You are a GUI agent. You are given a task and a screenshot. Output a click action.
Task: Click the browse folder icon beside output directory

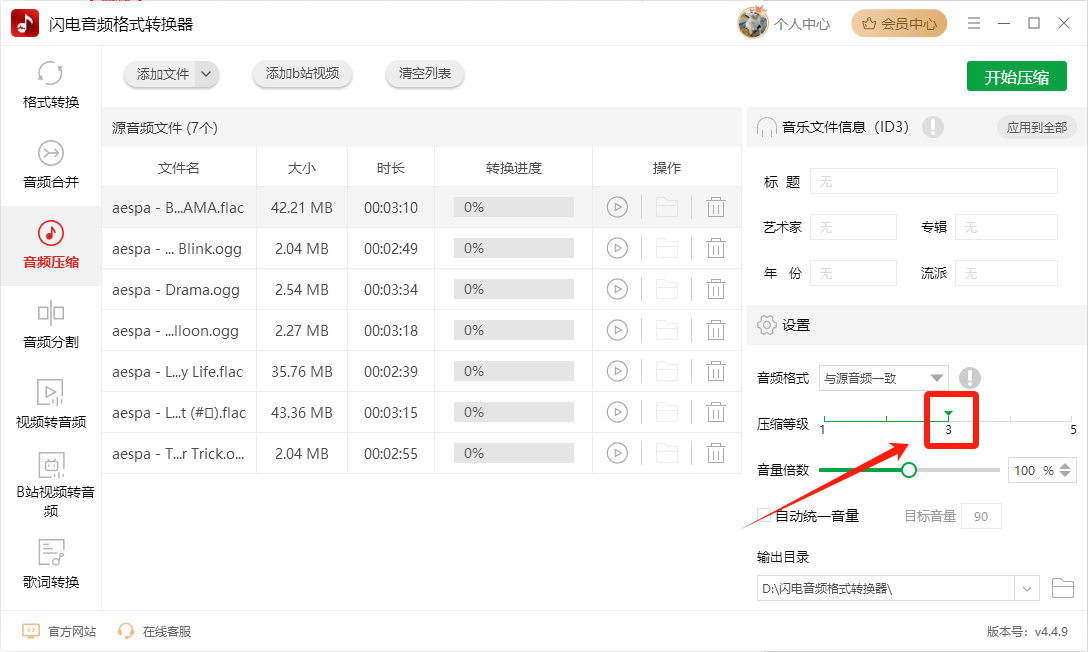[x=1062, y=588]
